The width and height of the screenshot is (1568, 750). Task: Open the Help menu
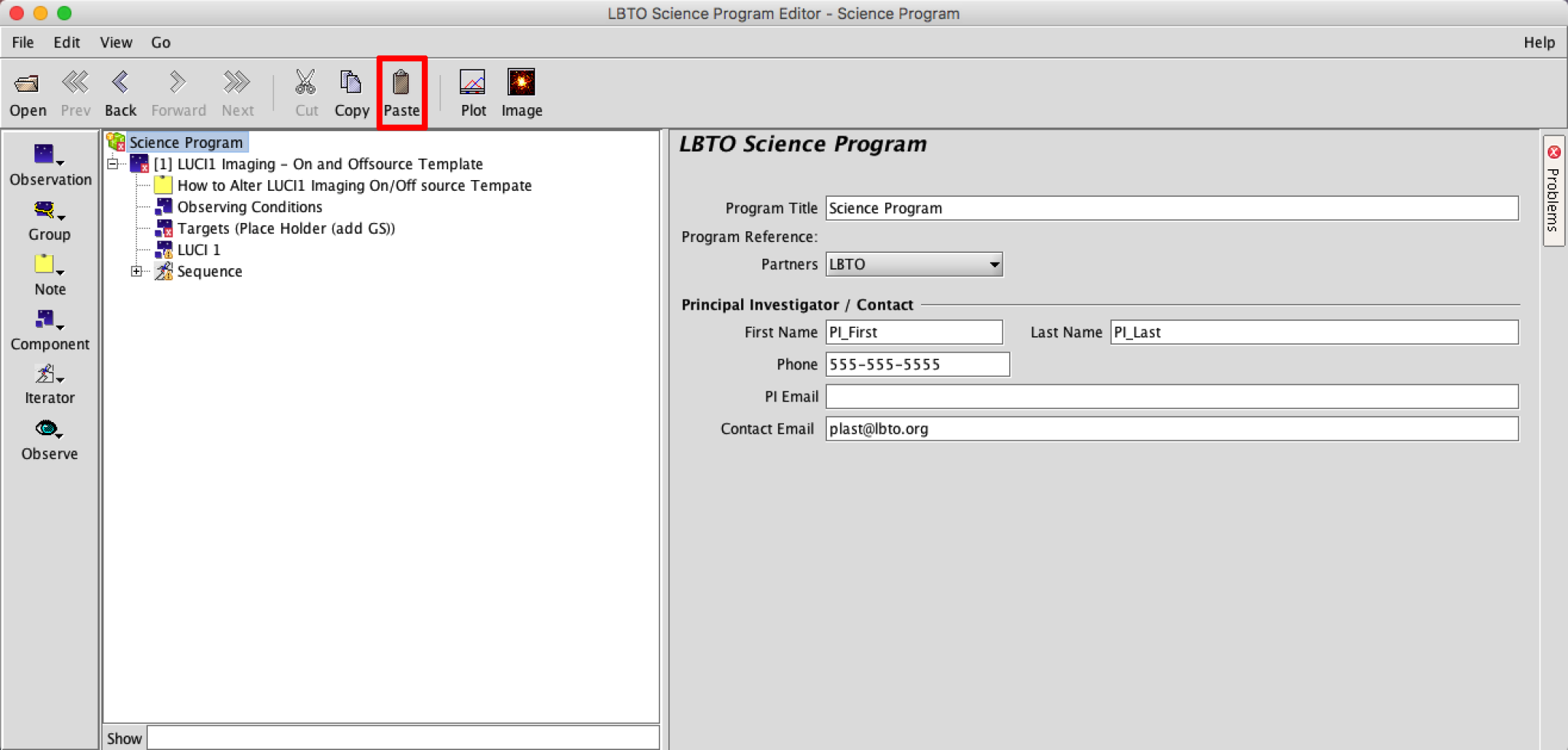[x=1539, y=42]
